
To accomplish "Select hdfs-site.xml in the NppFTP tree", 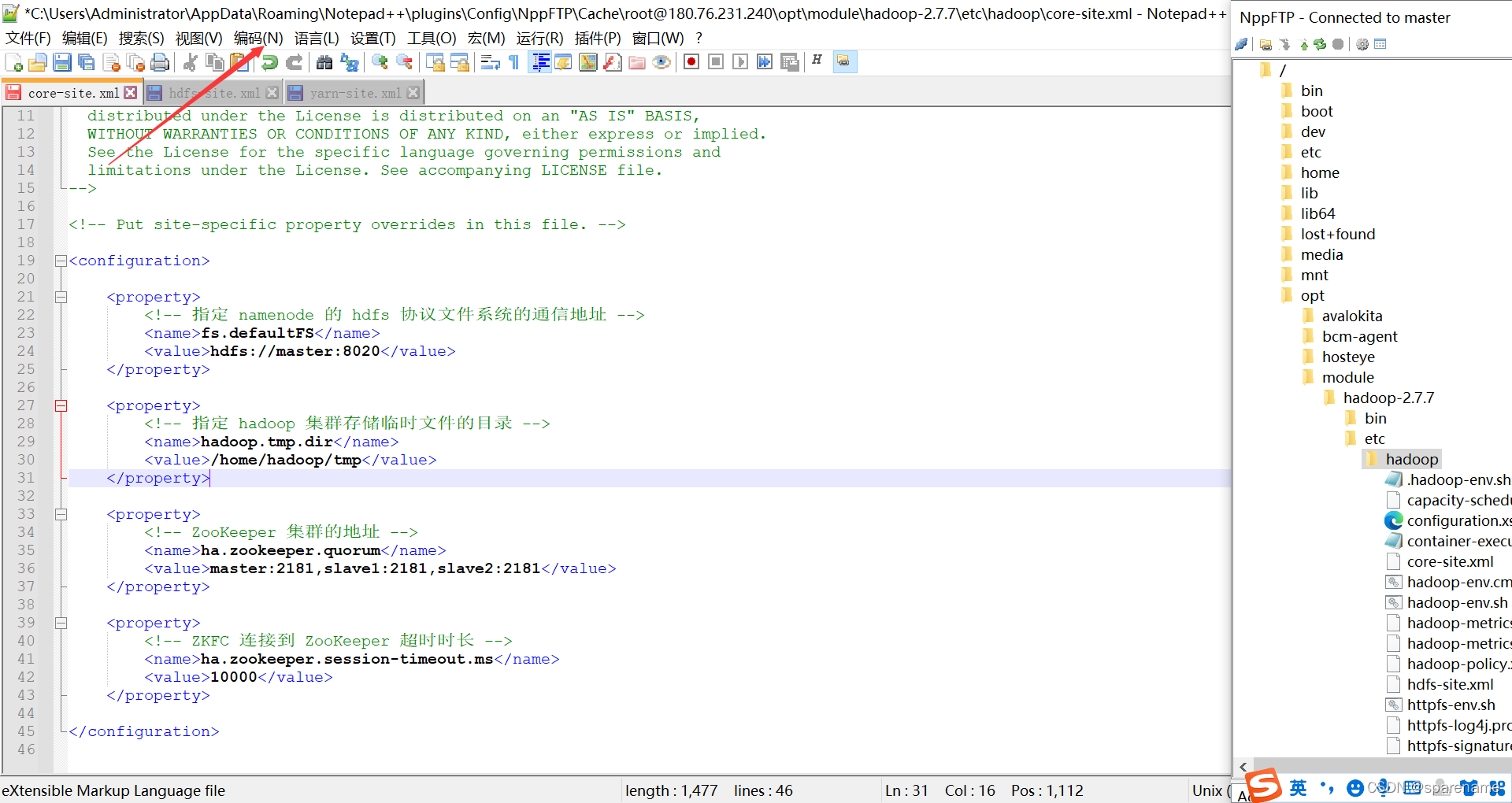I will pos(1450,685).
